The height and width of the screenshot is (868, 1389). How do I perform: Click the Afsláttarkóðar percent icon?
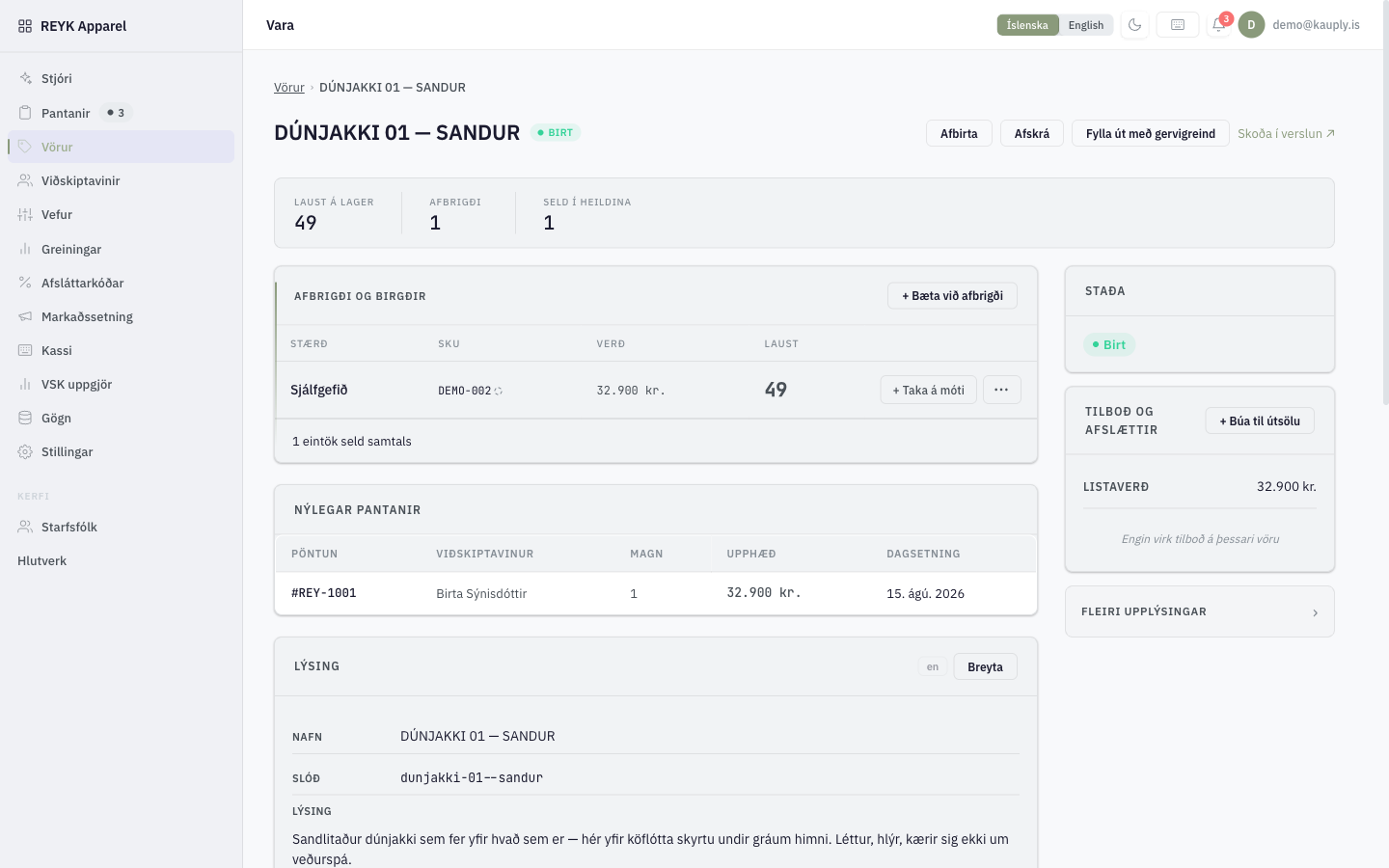[x=25, y=283]
